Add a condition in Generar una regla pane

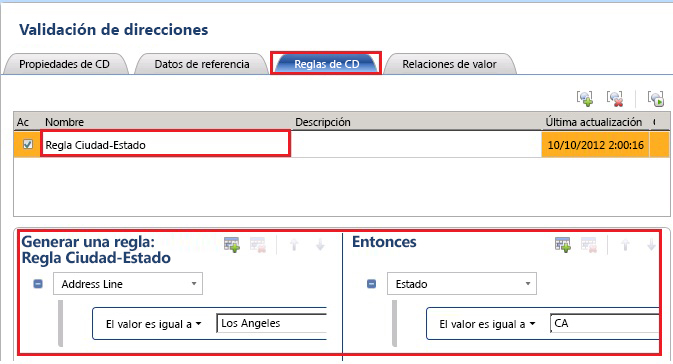point(232,245)
